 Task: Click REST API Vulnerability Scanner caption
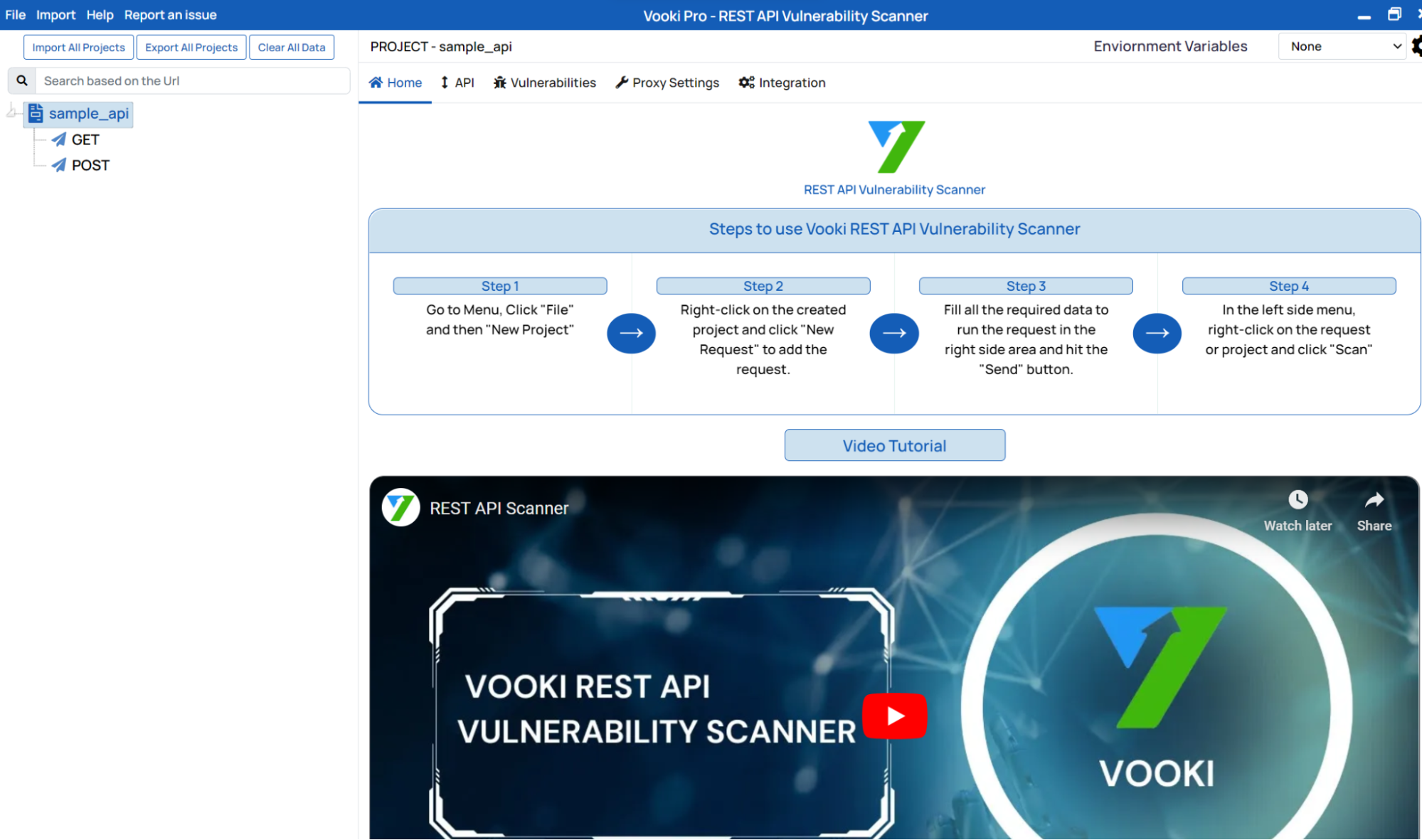click(894, 190)
